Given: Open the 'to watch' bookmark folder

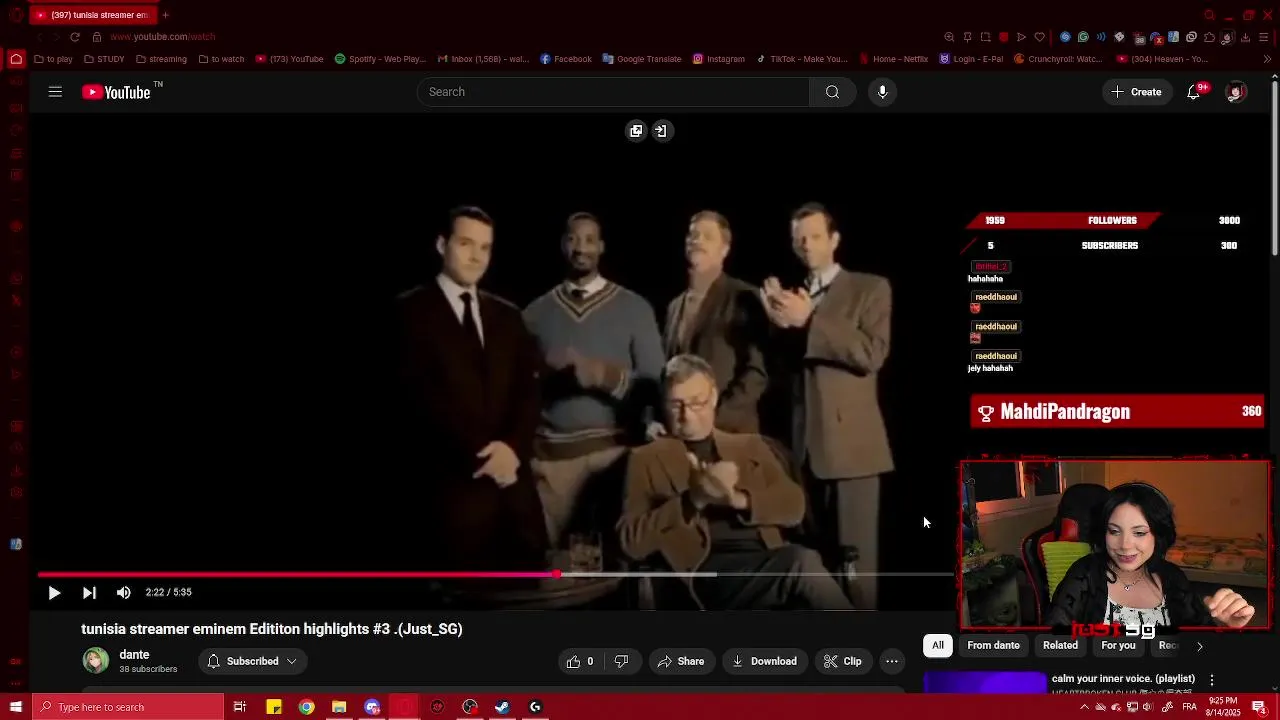Looking at the screenshot, I should [221, 59].
